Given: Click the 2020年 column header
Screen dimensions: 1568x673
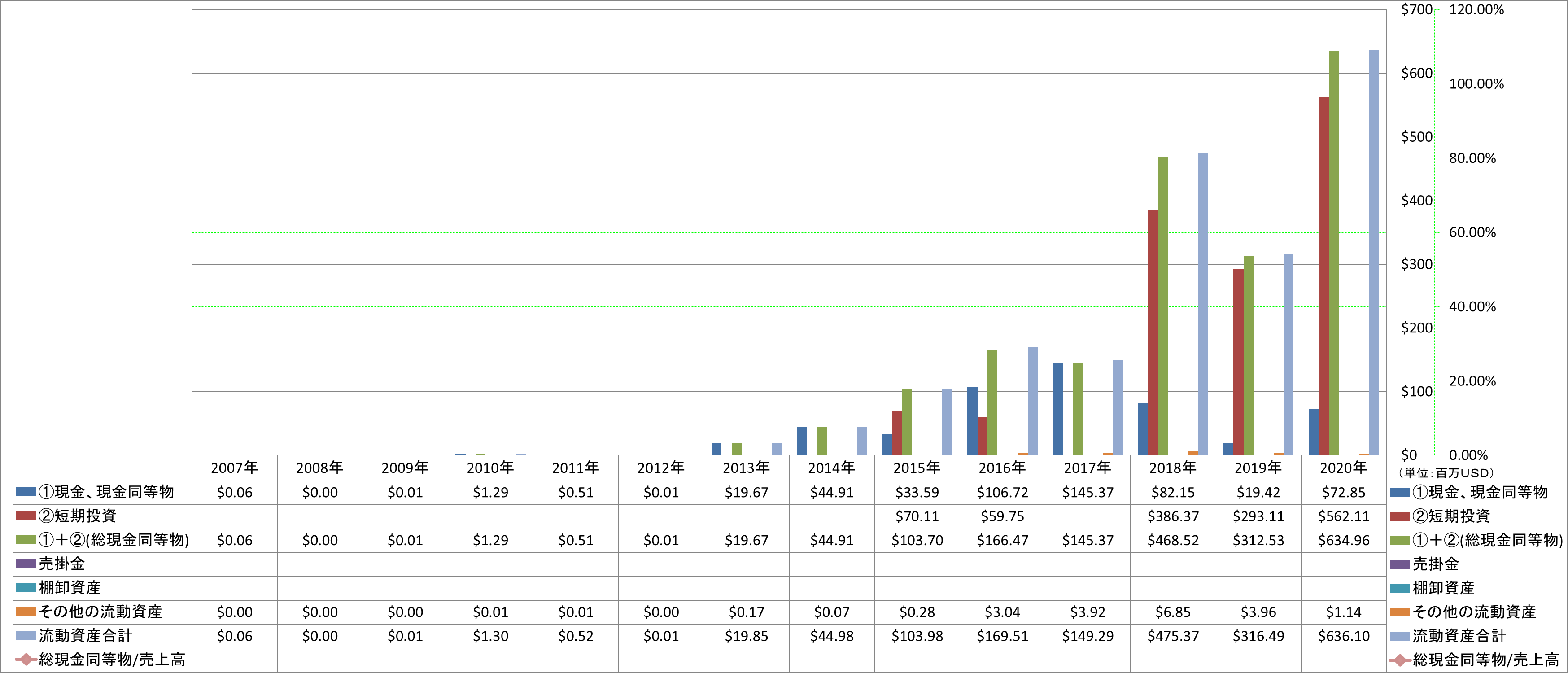Looking at the screenshot, I should (1343, 468).
